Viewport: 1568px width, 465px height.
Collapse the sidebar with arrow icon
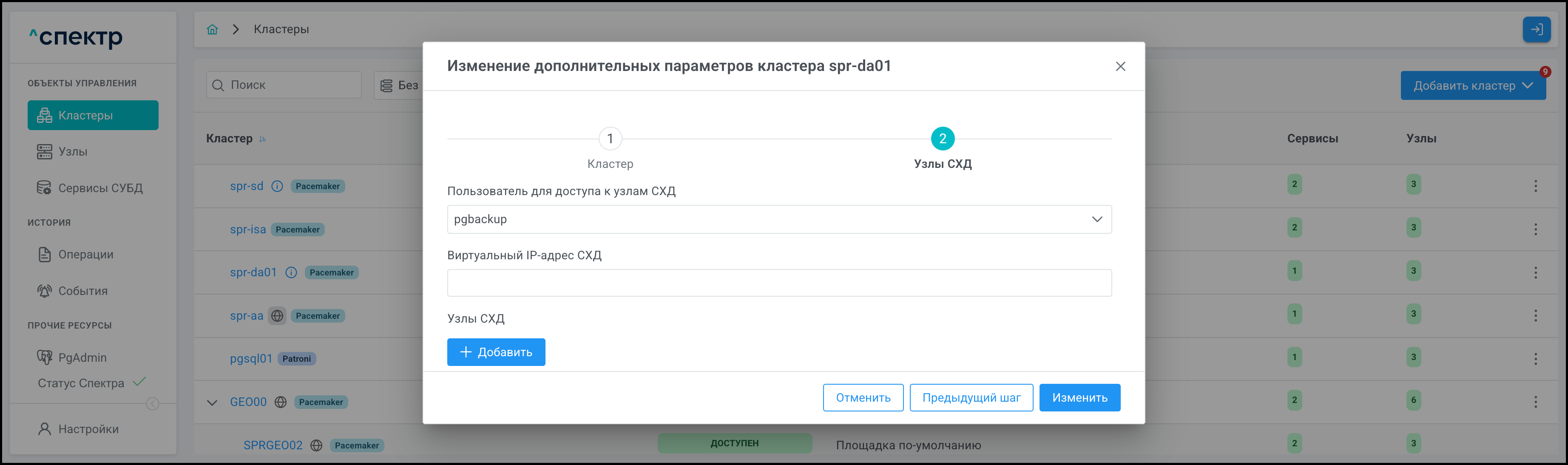pyautogui.click(x=153, y=404)
